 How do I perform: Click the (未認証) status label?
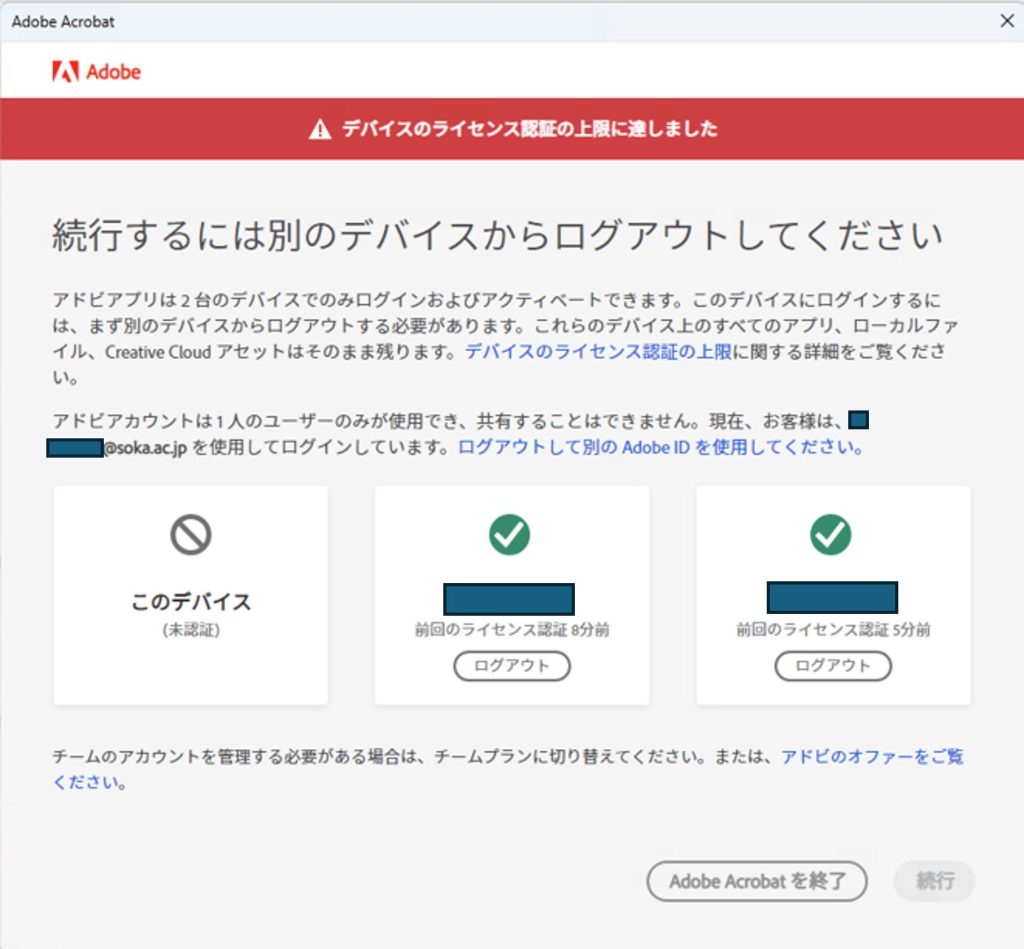pyautogui.click(x=191, y=630)
